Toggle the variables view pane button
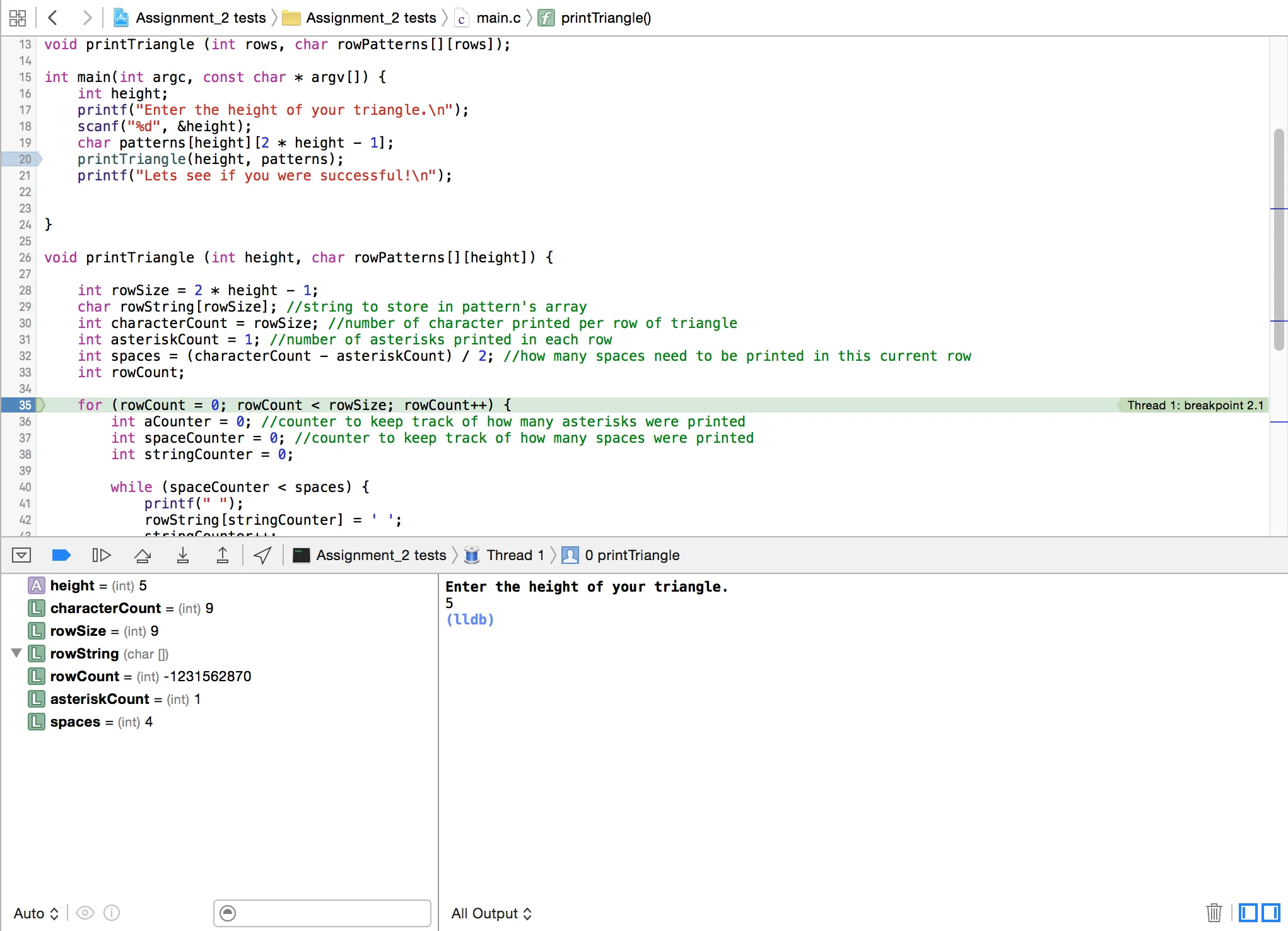Image resolution: width=1288 pixels, height=931 pixels. pos(1248,913)
